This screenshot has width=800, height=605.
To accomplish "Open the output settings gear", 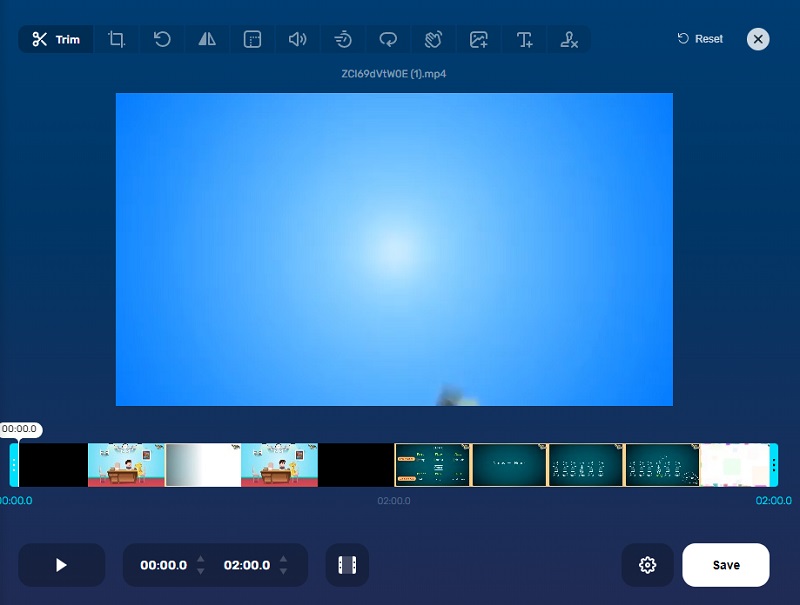I will point(648,565).
